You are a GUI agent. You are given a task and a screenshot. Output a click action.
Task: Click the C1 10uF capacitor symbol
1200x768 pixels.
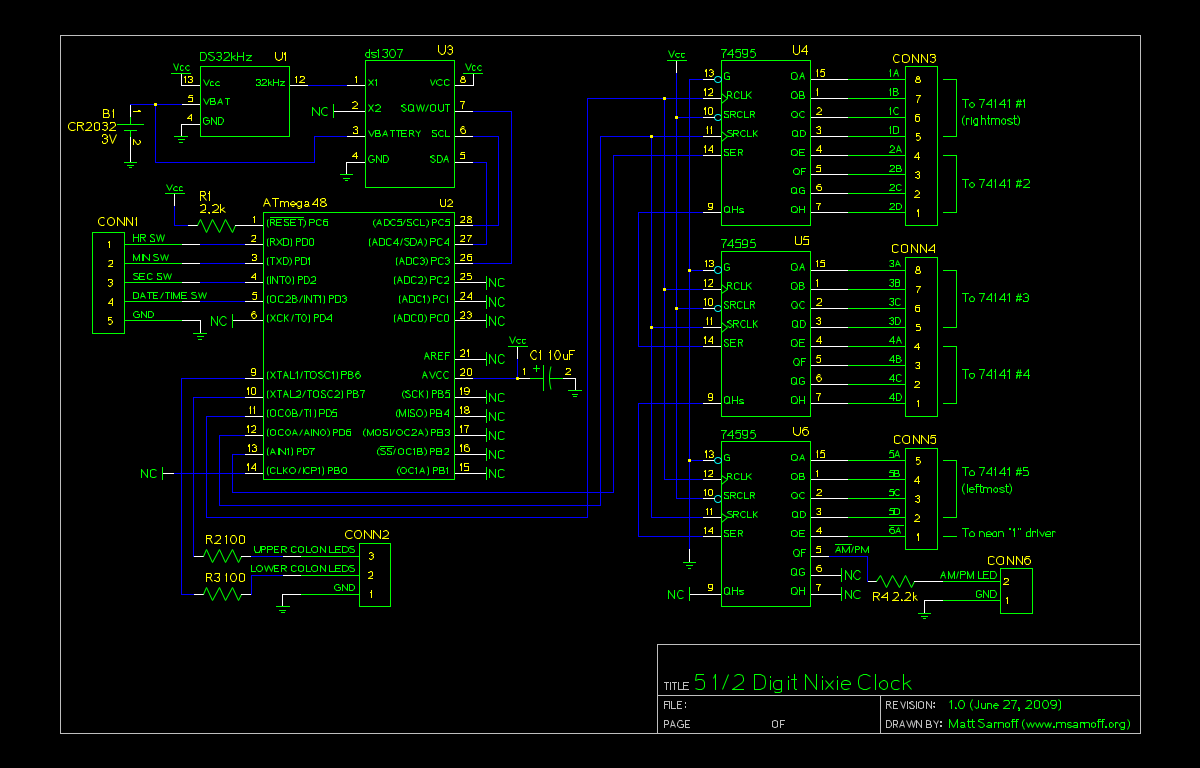click(x=548, y=377)
